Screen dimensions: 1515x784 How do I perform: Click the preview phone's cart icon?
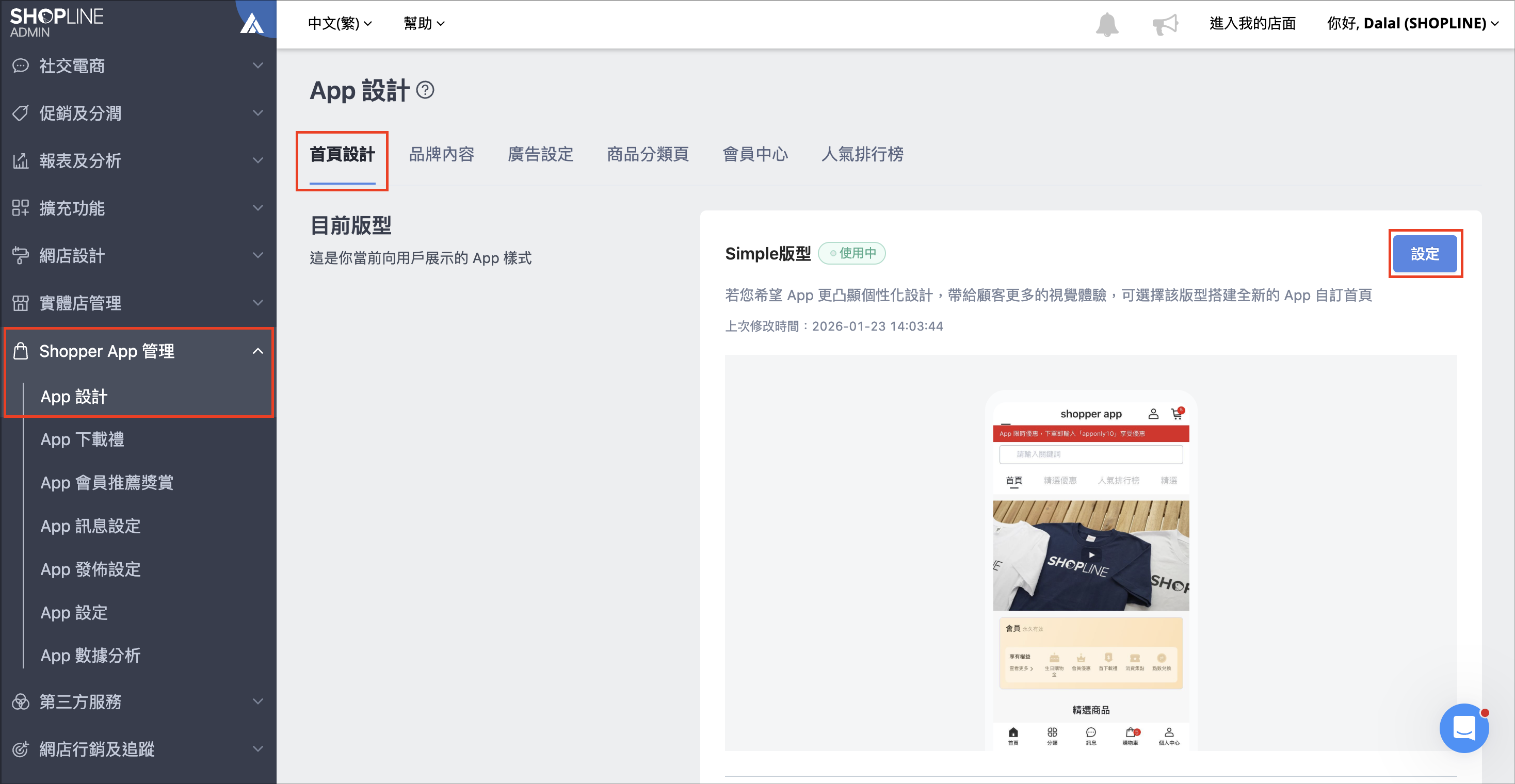[x=1177, y=414]
